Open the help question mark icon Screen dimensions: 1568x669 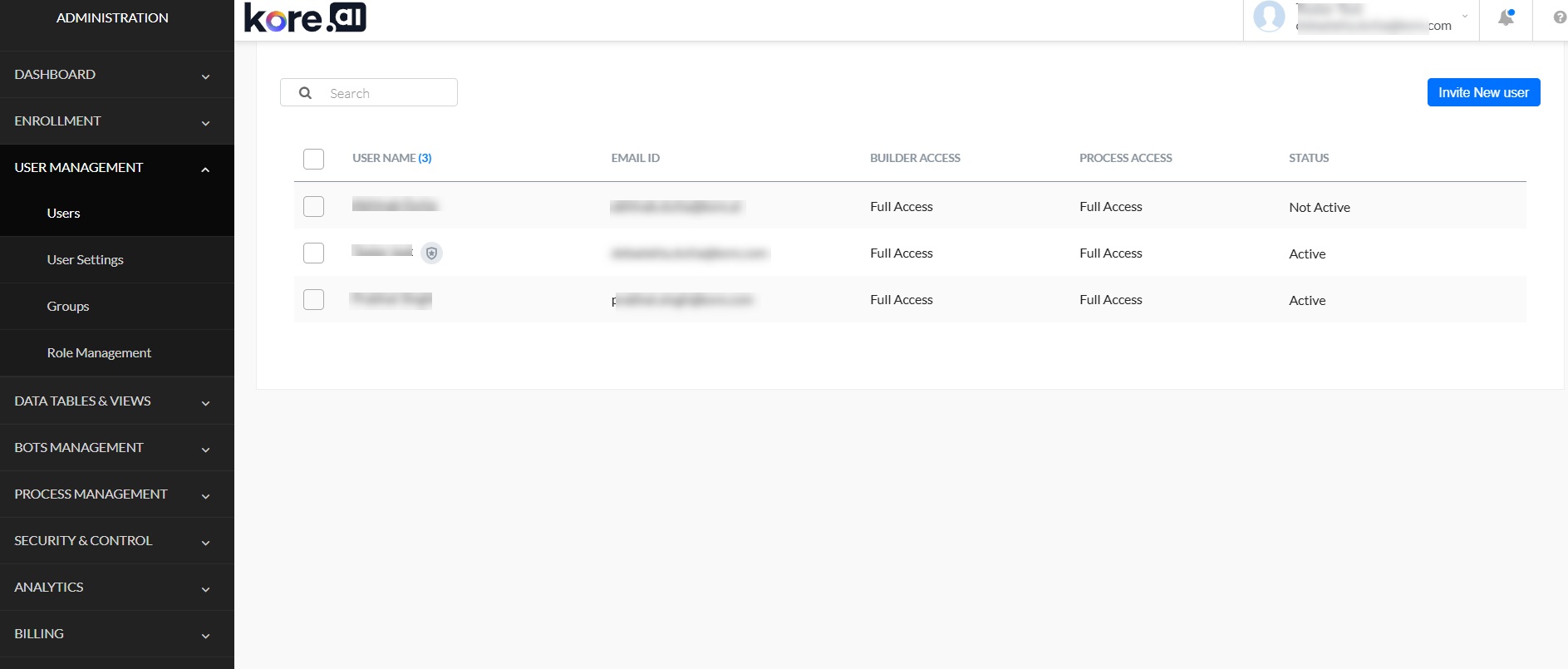tap(1559, 17)
